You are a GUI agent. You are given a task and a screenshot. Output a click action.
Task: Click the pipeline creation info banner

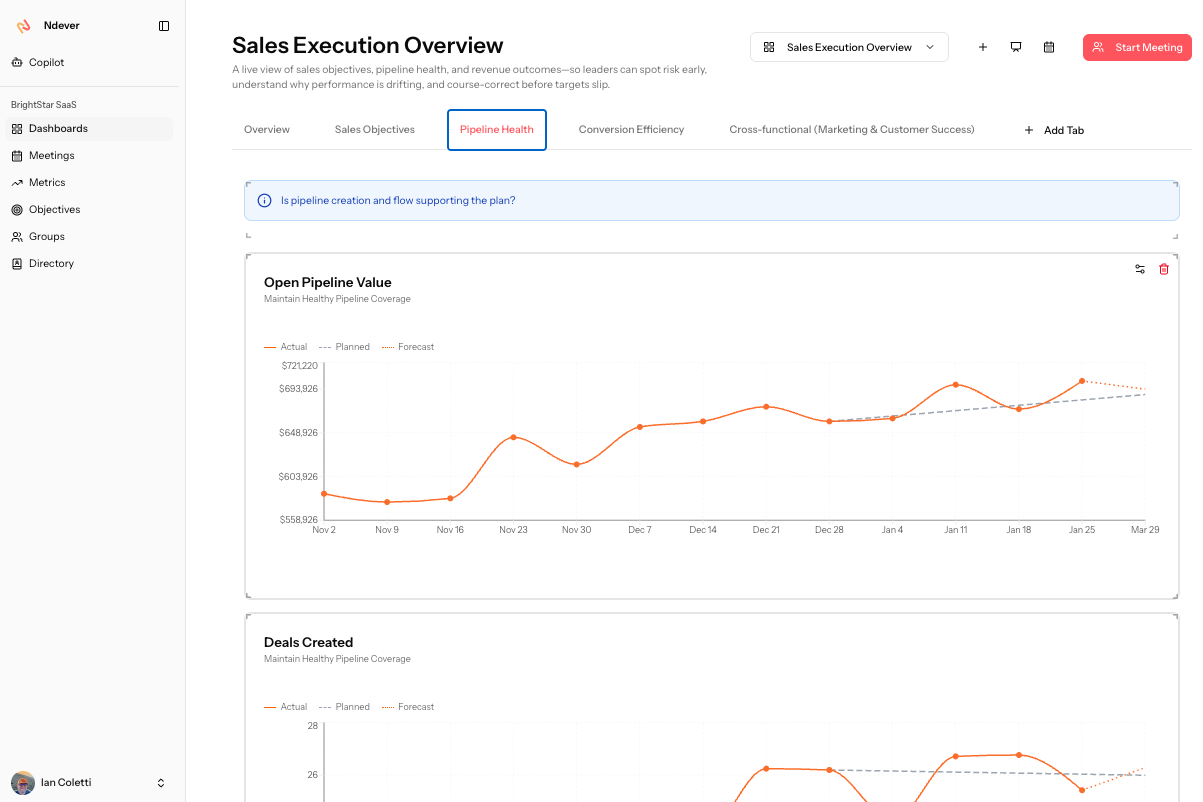[711, 200]
